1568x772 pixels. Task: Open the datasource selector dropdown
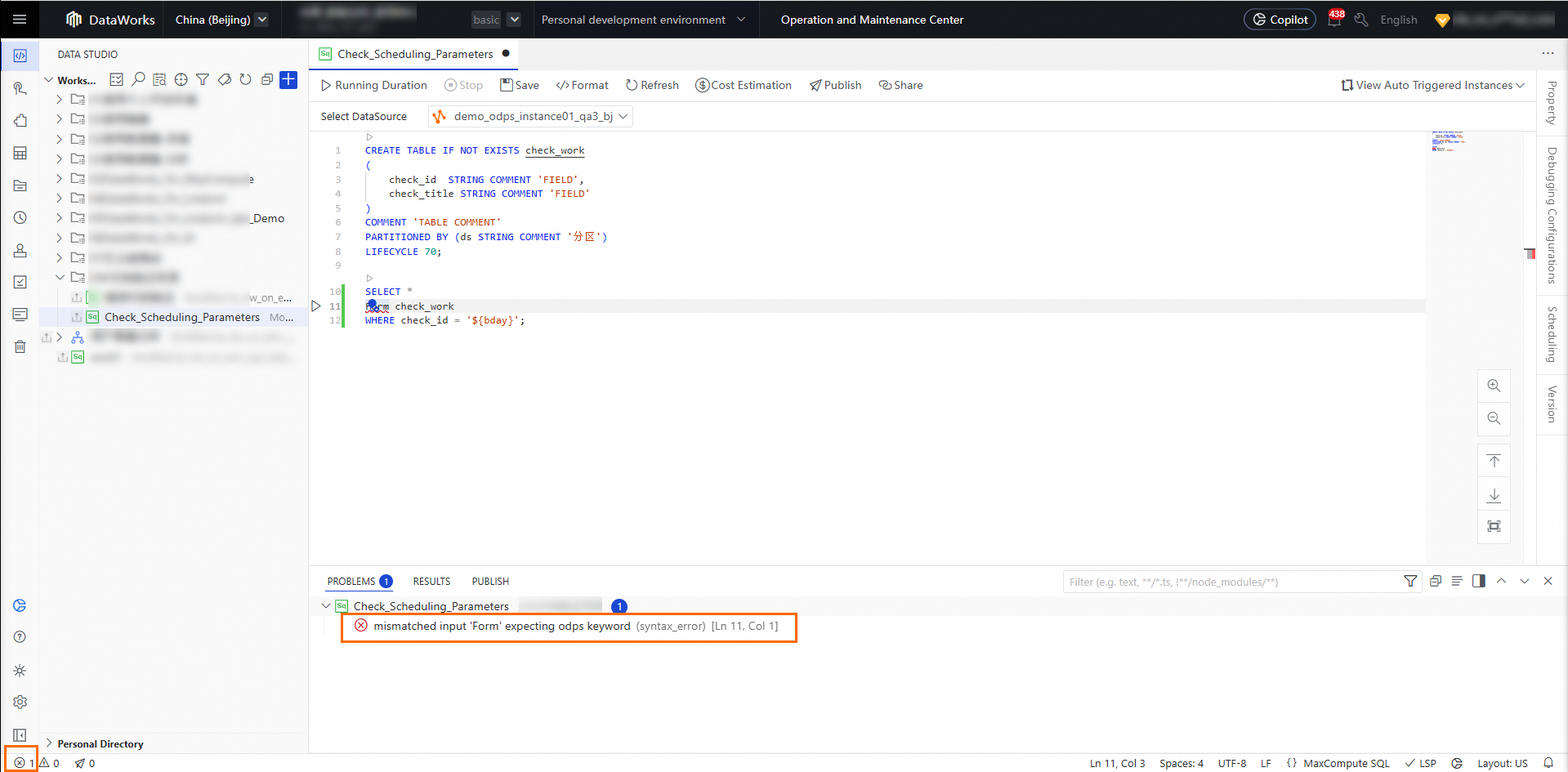tap(530, 116)
